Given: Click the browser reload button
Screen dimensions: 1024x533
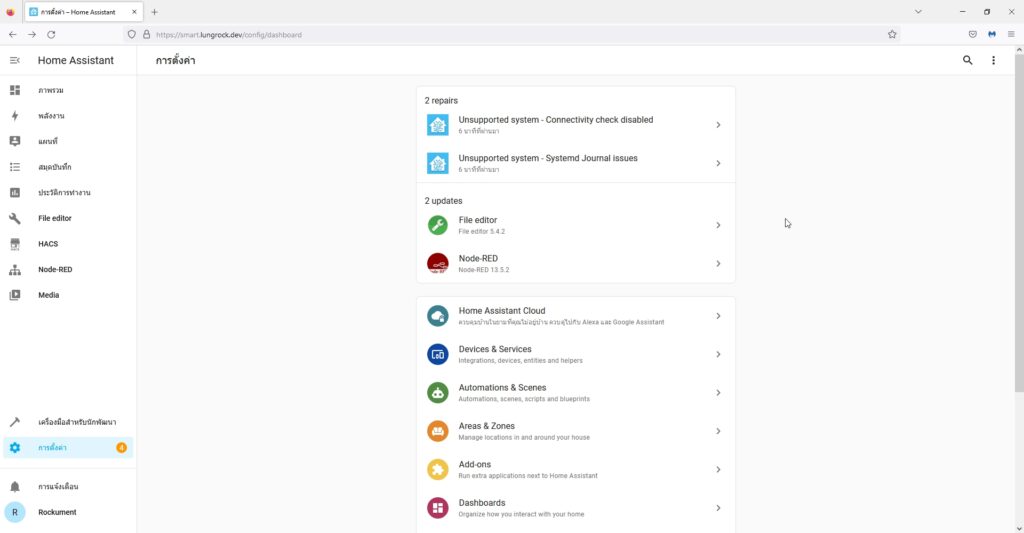Looking at the screenshot, I should click(x=51, y=35).
